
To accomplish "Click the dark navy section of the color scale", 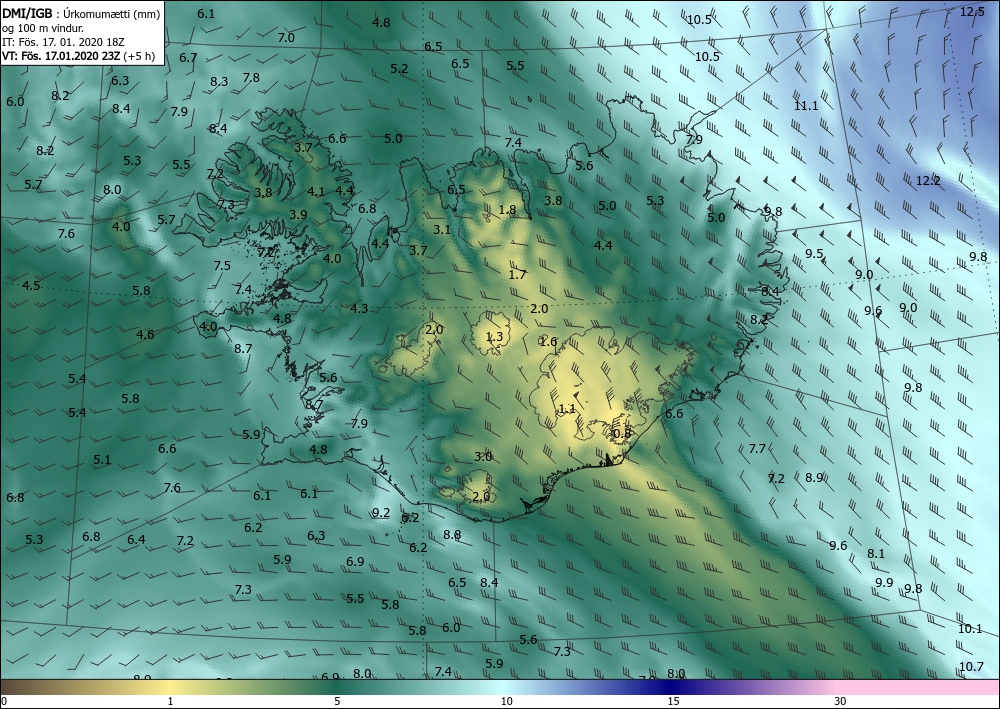I will click(670, 687).
